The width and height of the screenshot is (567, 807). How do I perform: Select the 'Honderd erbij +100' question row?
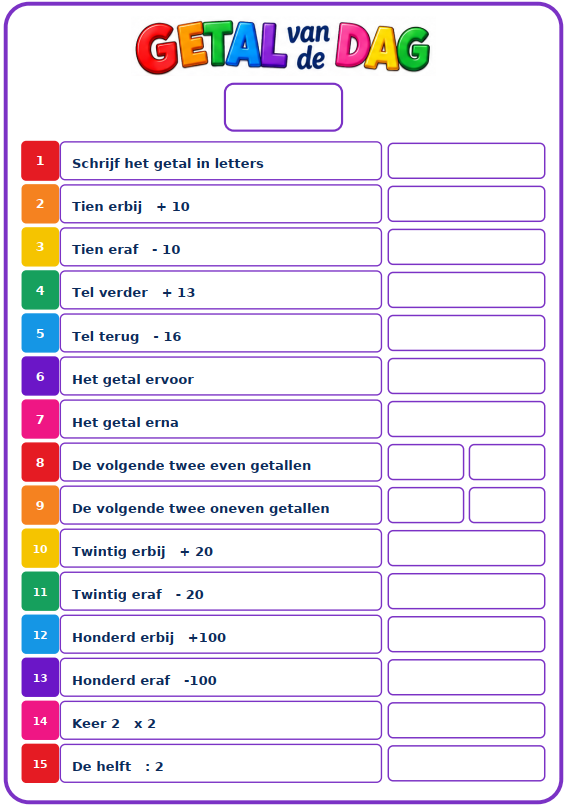(221, 635)
